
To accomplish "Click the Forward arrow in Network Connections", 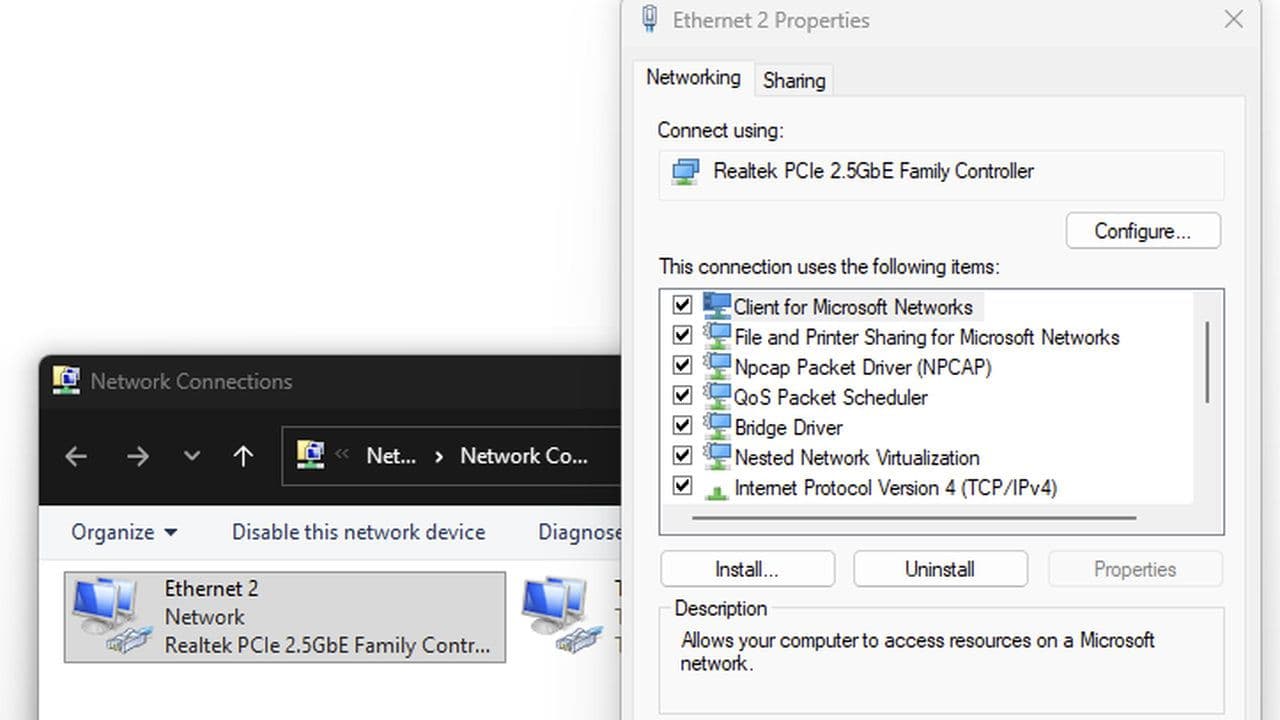I will point(137,457).
